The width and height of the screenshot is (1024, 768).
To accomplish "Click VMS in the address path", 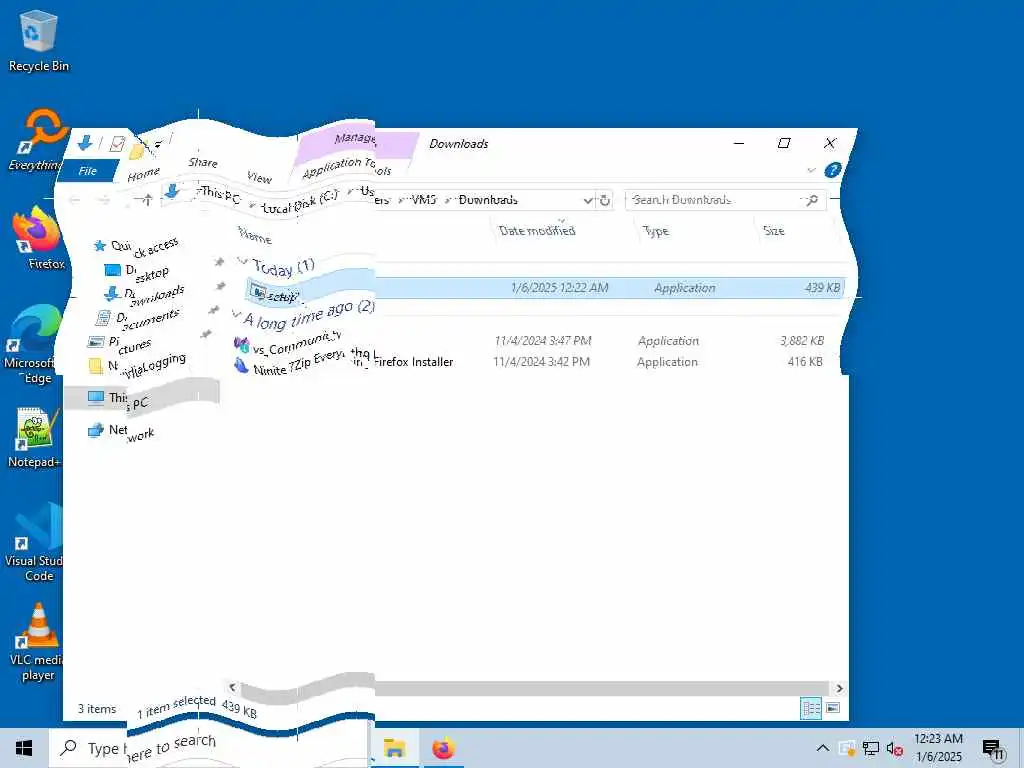I will tap(423, 200).
